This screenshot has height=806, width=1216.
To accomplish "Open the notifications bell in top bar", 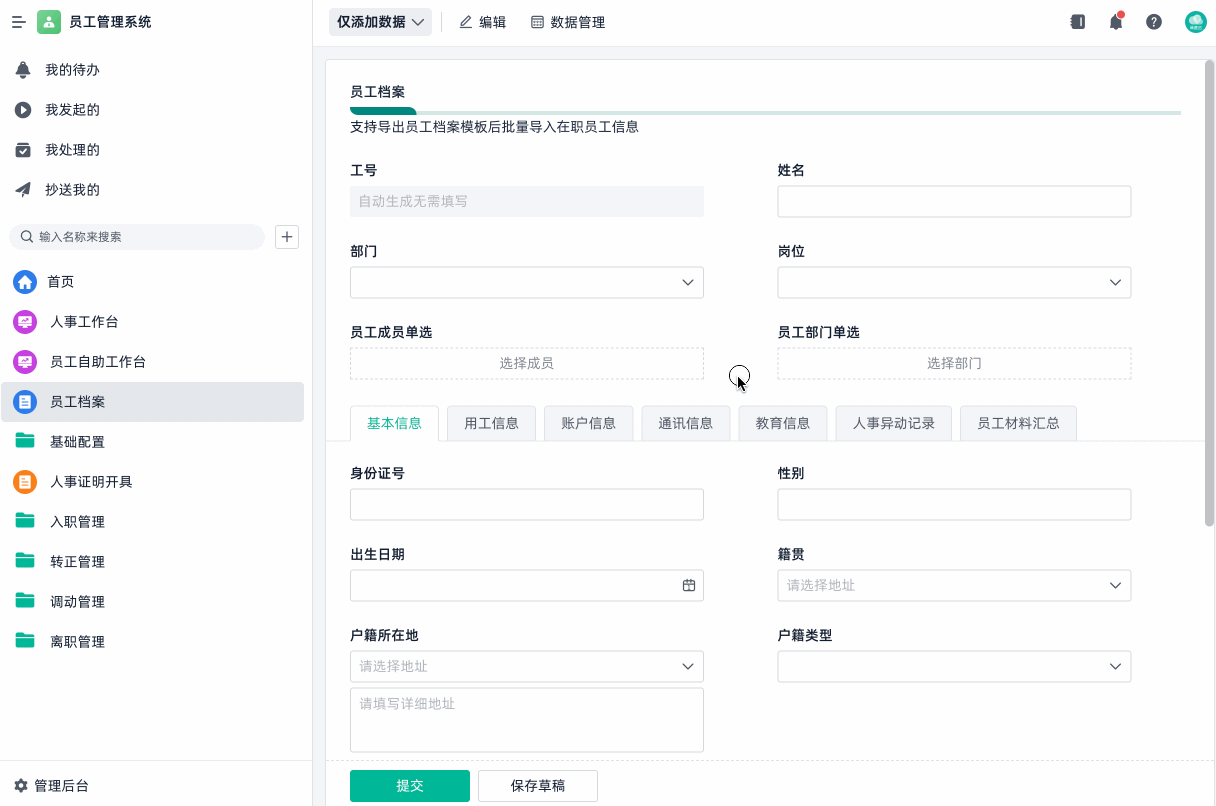I will pyautogui.click(x=1116, y=22).
